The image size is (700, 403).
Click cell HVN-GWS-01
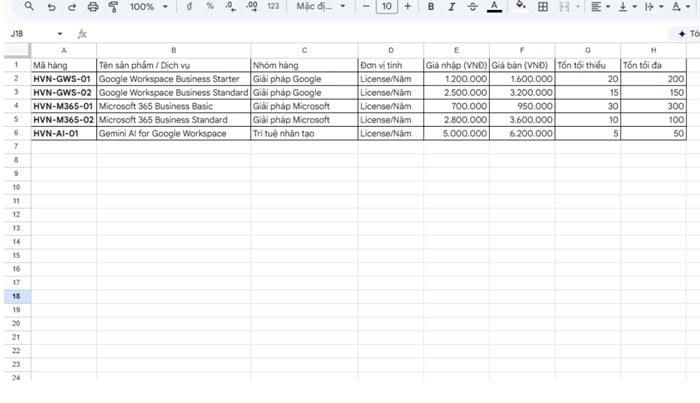click(64, 79)
